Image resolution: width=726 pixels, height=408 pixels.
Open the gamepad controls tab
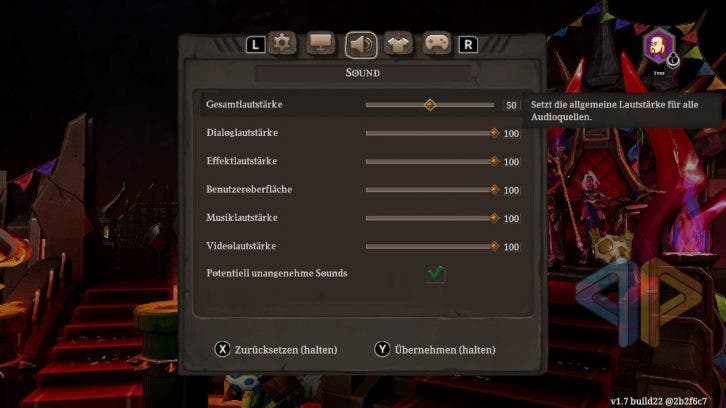(x=437, y=44)
